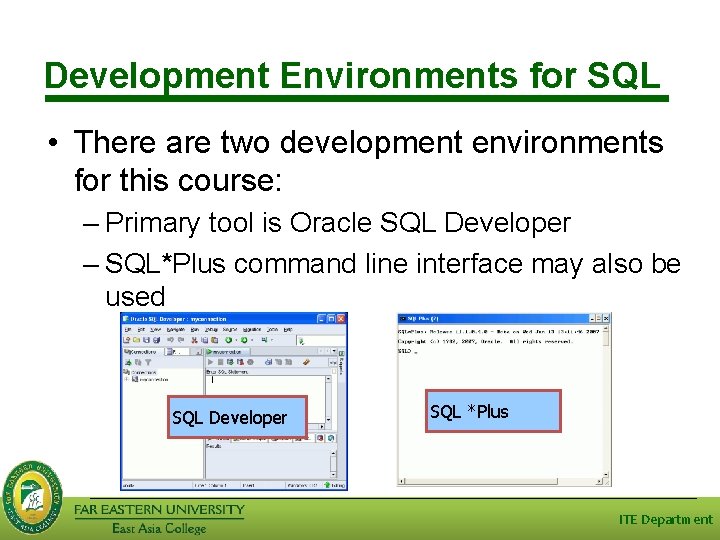Click Save icon in SQL Developer toolbar
The height and width of the screenshot is (540, 720).
coord(146,340)
